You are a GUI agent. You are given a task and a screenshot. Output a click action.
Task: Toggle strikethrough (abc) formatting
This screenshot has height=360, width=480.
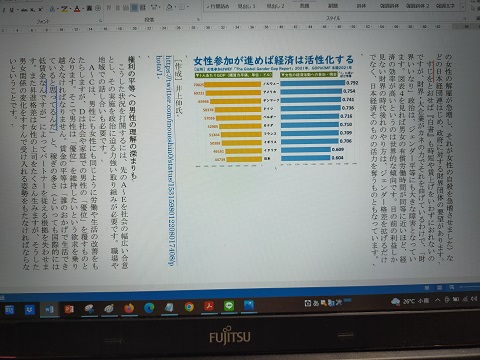[24, 10]
